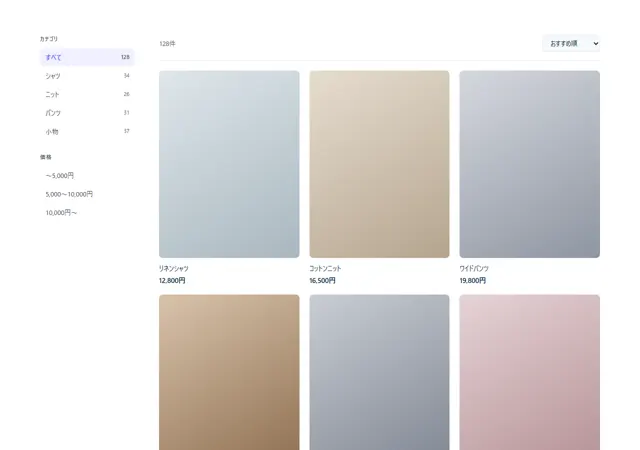Click the リネンシャツ product name
Viewport: 640px width, 450px height.
(174, 268)
